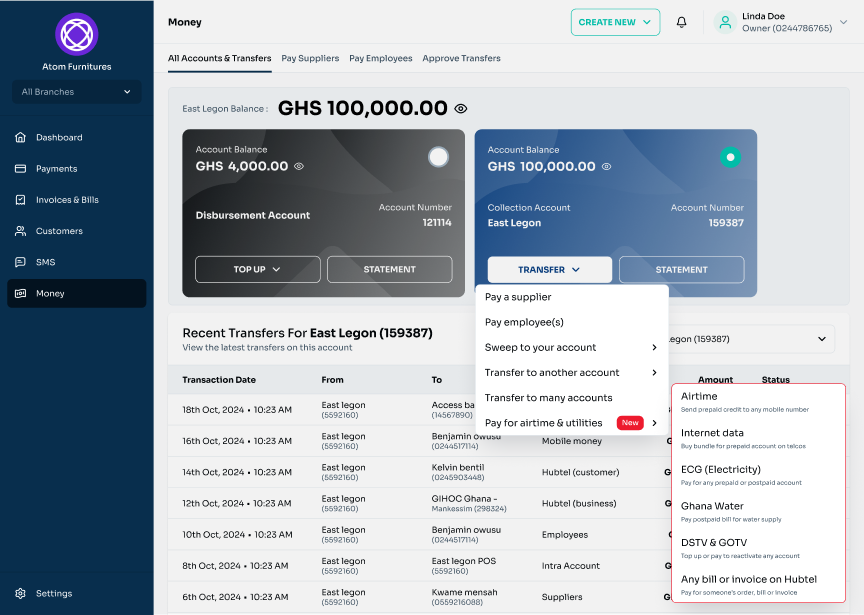864x615 pixels.
Task: Select ECG (Electricity) bill option
Action: 721,470
